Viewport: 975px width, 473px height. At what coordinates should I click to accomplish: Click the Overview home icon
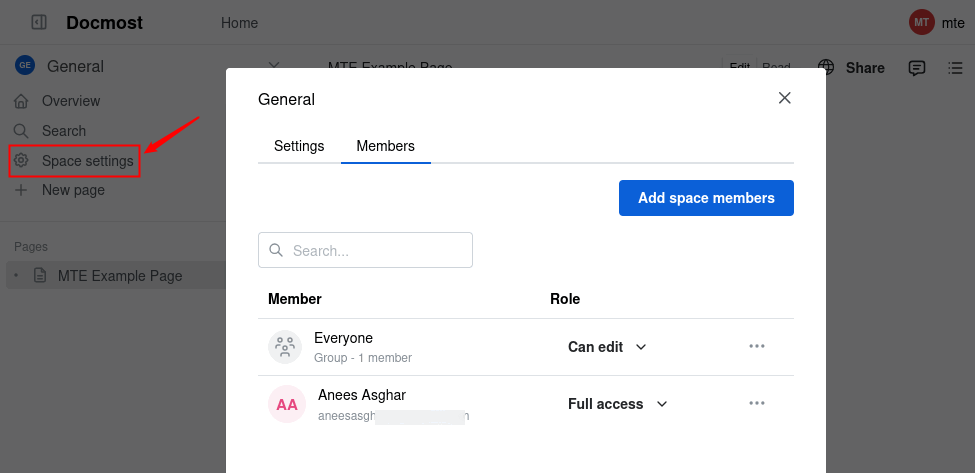click(x=21, y=101)
